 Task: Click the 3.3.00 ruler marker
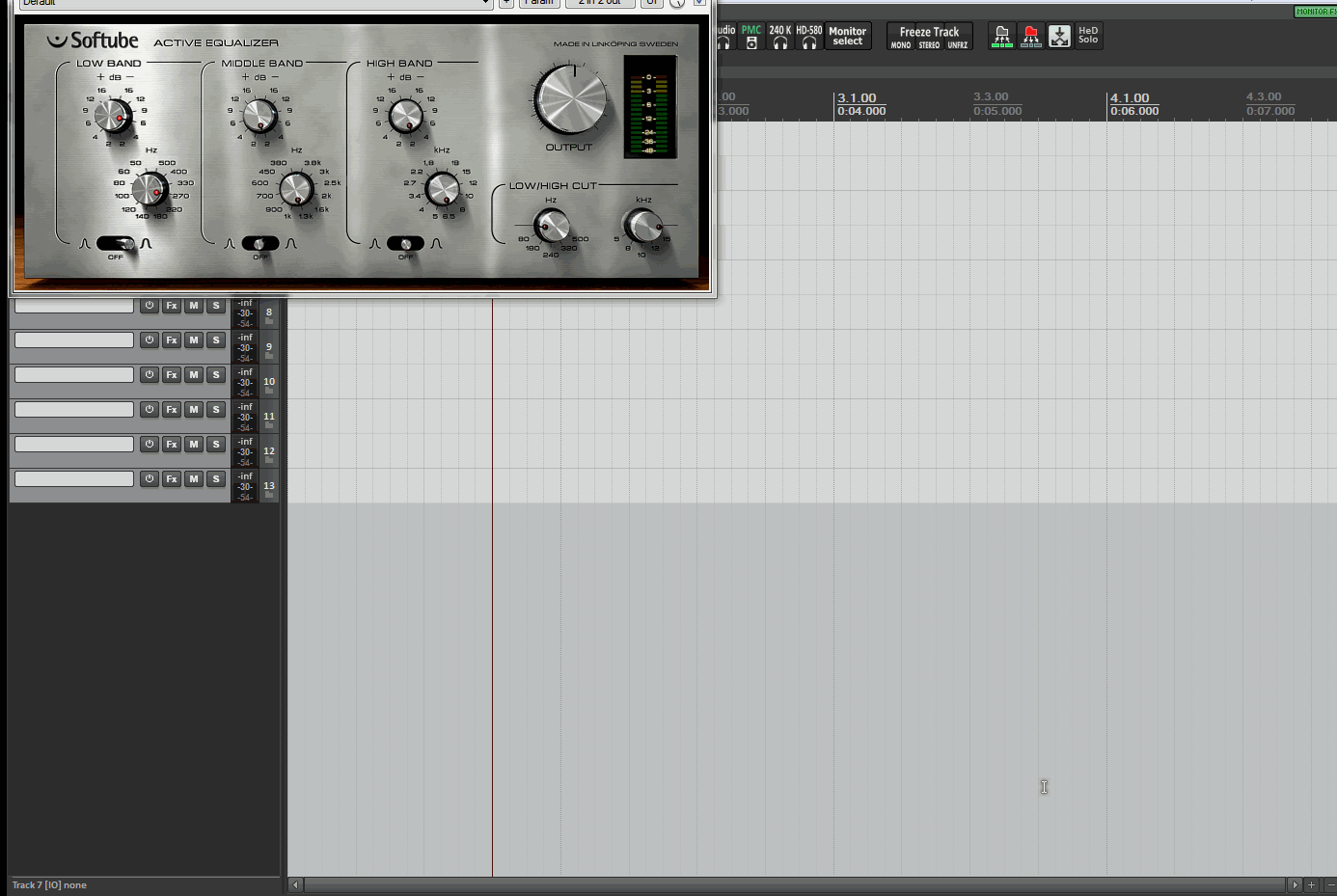[x=991, y=96]
